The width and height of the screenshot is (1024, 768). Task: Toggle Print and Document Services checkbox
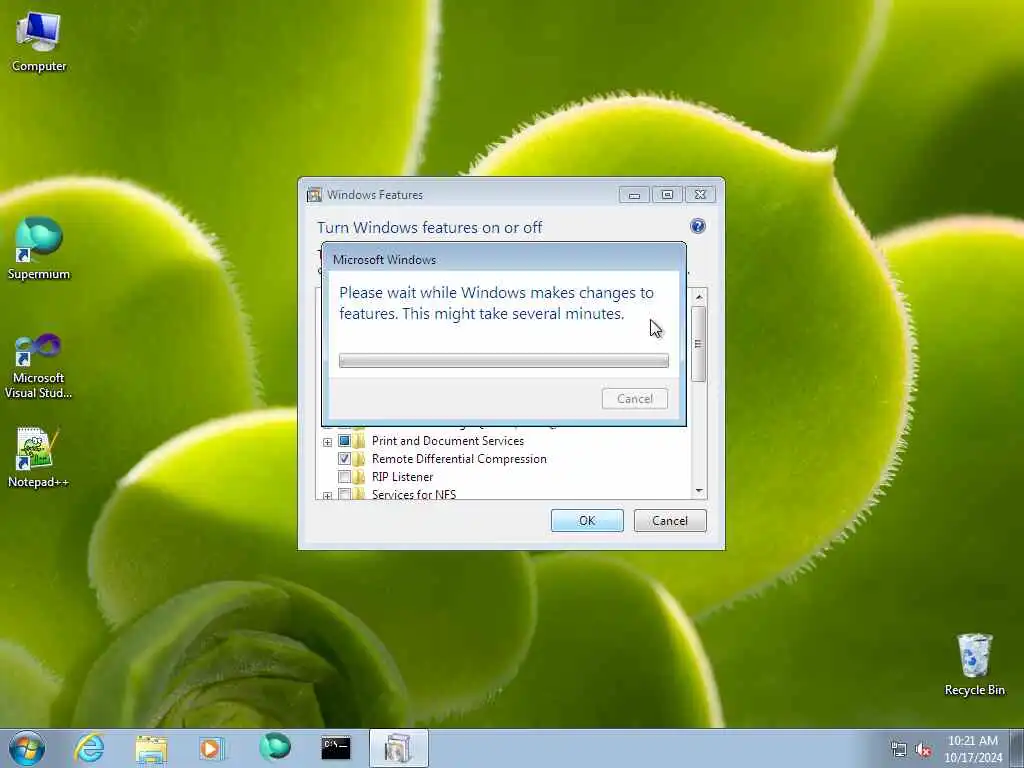(344, 441)
